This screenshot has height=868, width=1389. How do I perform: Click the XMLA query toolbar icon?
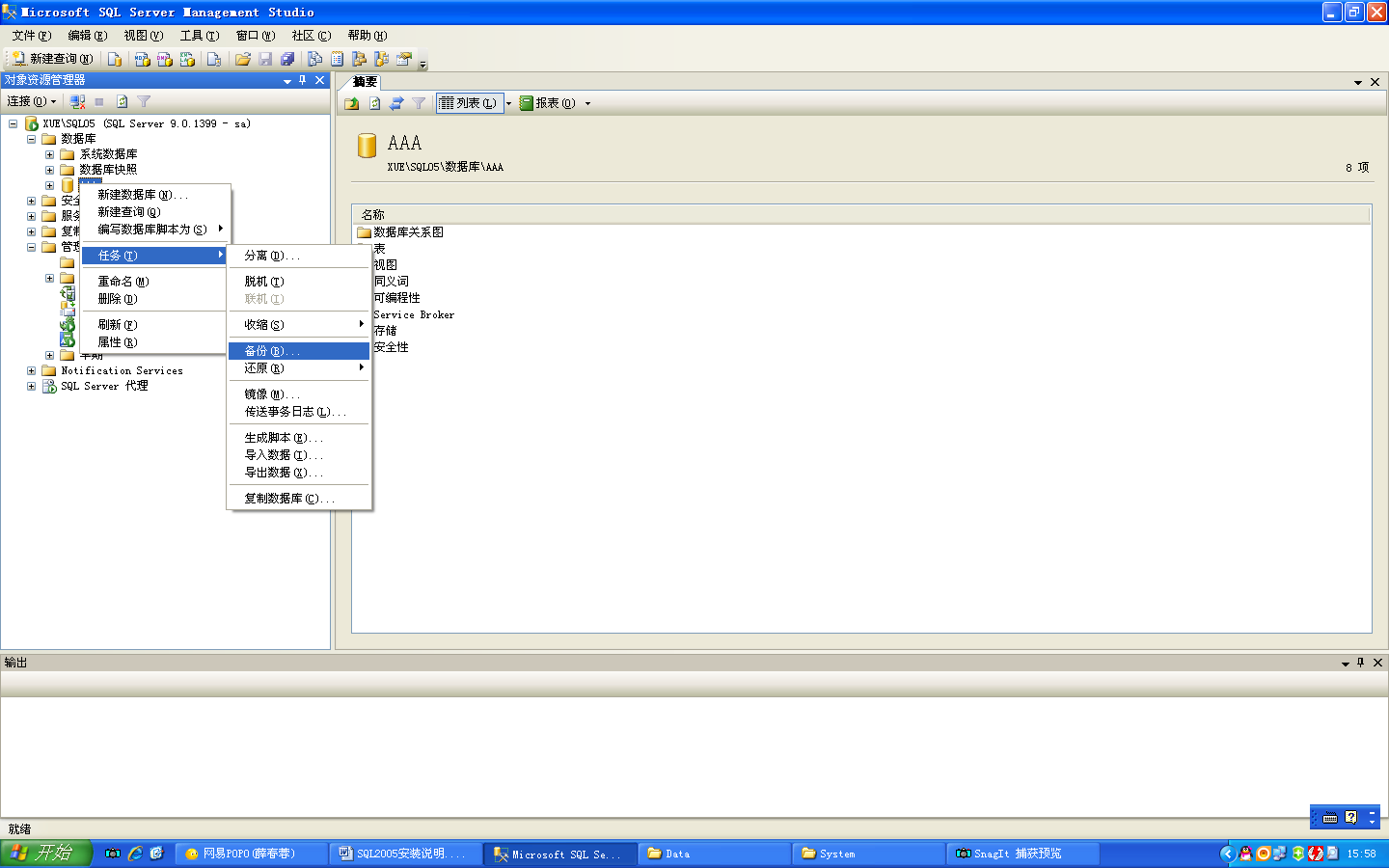pyautogui.click(x=188, y=59)
